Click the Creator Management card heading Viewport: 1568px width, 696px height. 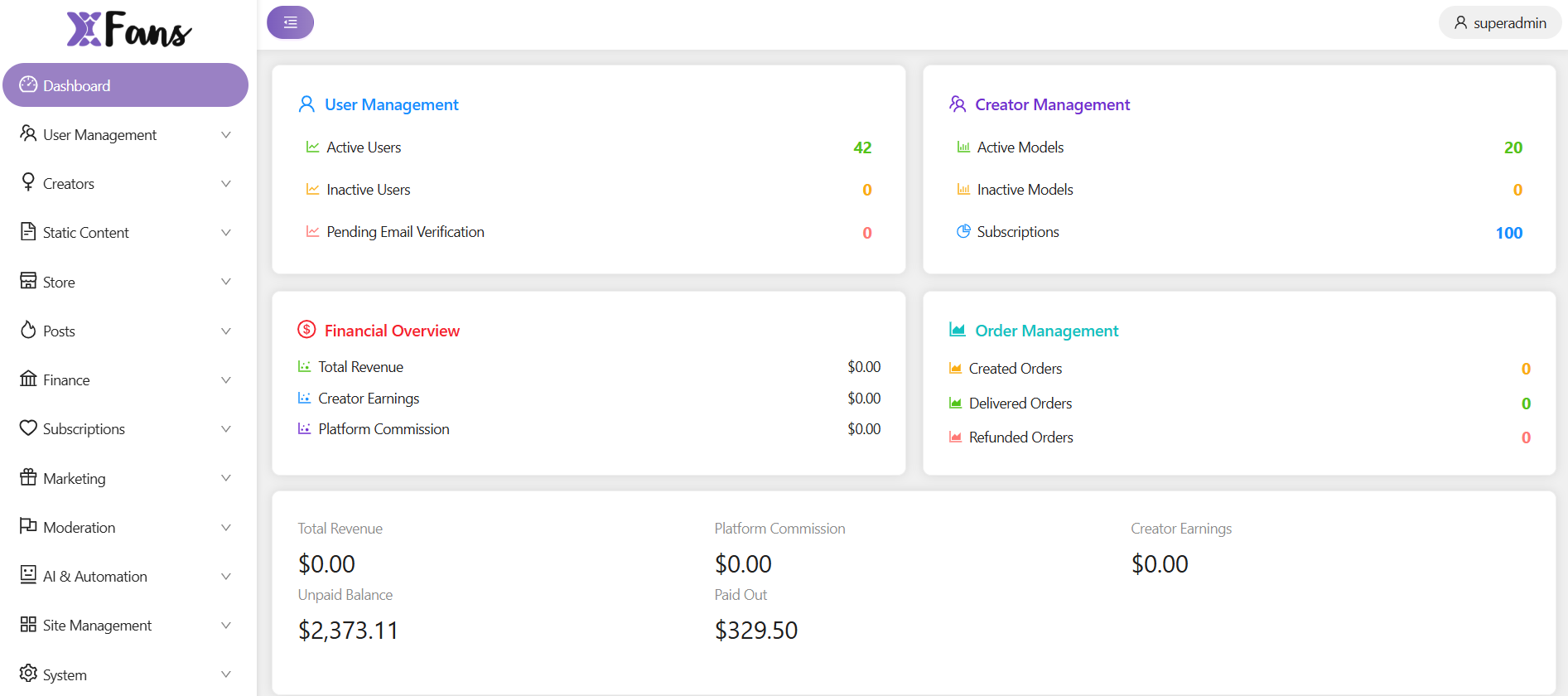1052,104
